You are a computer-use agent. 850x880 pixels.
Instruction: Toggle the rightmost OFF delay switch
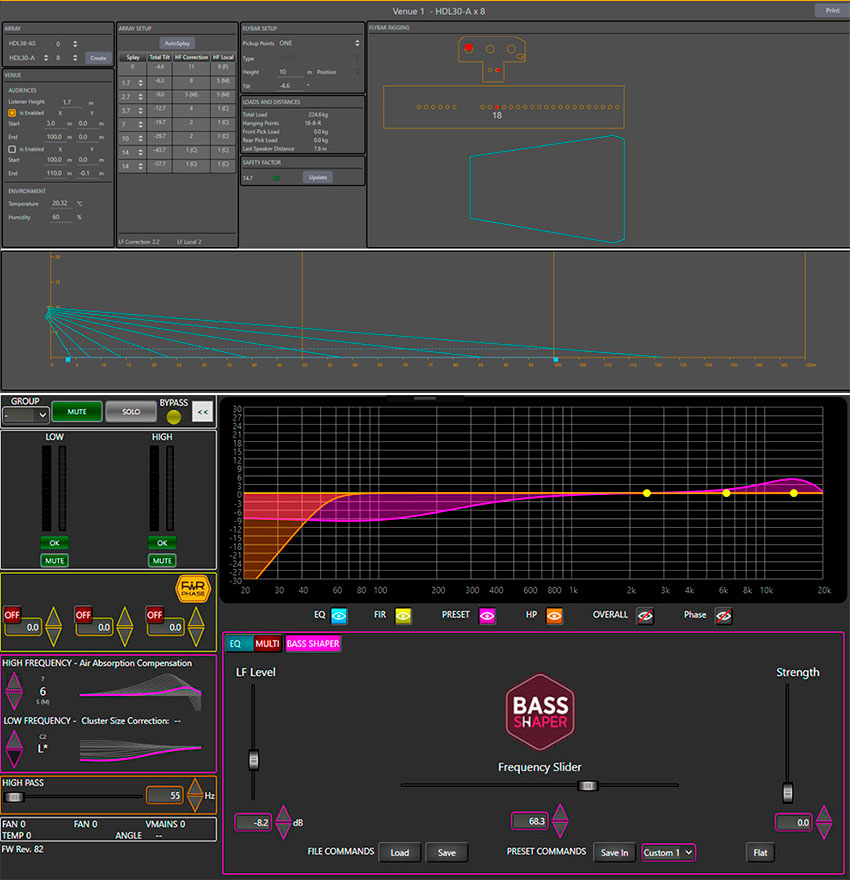tap(154, 615)
